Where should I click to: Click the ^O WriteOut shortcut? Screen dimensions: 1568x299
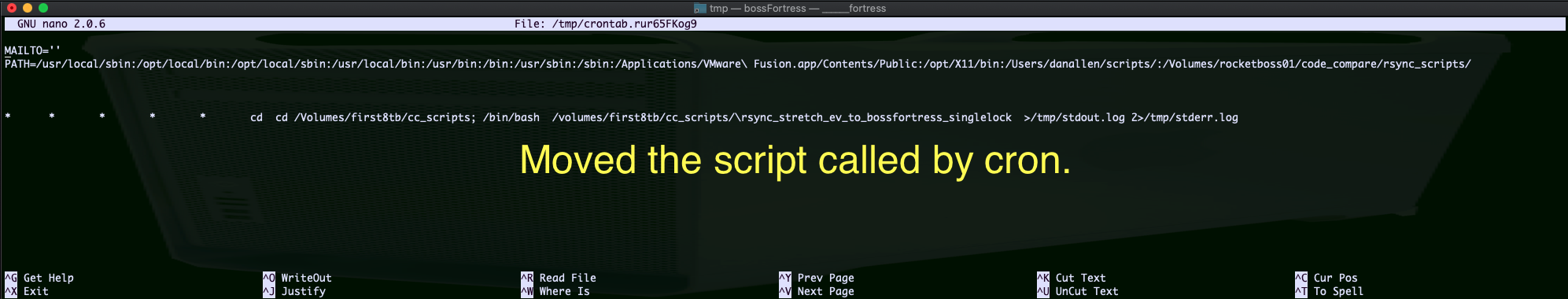coord(297,278)
